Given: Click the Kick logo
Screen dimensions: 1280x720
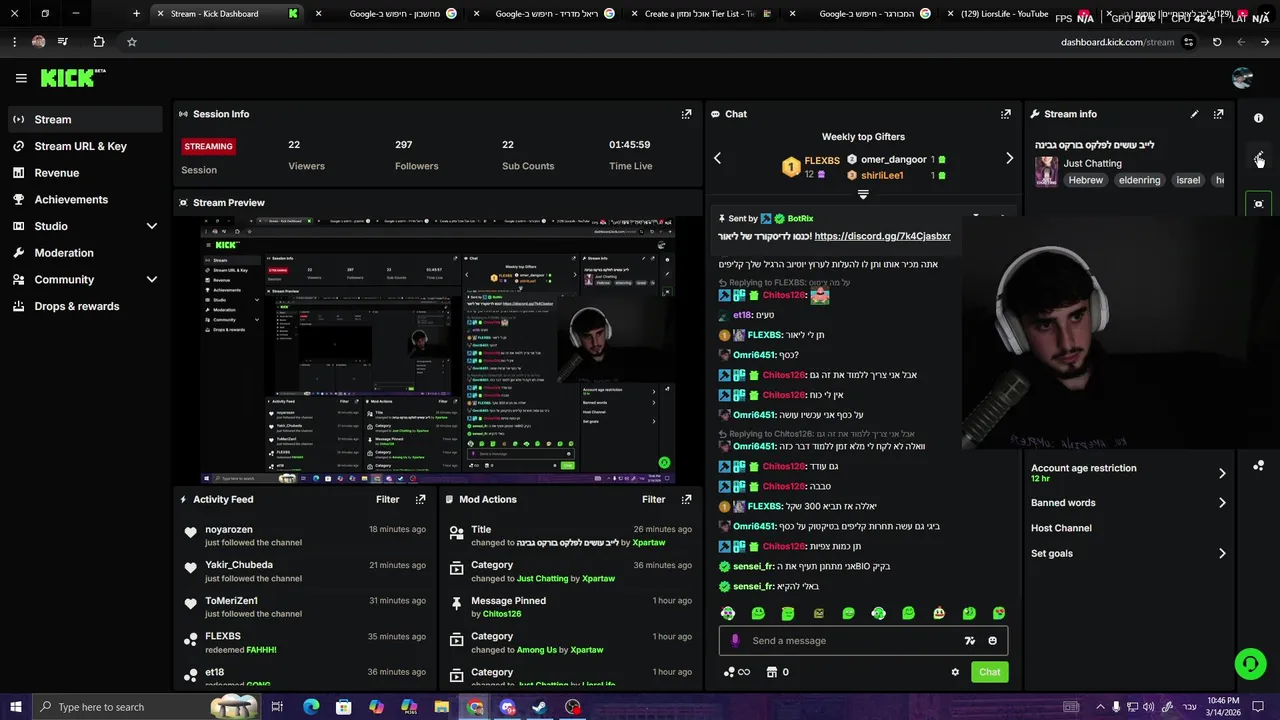Looking at the screenshot, I should pyautogui.click(x=72, y=78).
